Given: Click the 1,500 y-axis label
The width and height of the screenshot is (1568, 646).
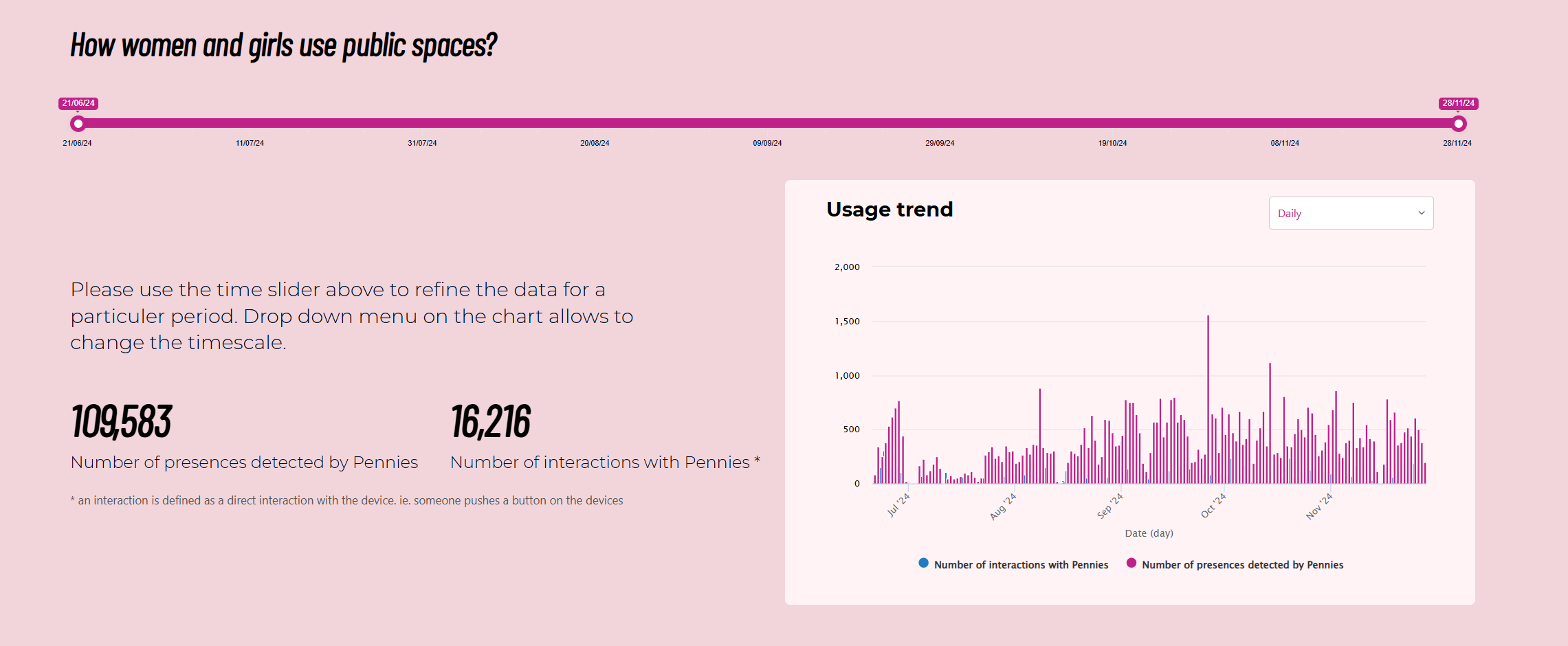Looking at the screenshot, I should pos(847,321).
